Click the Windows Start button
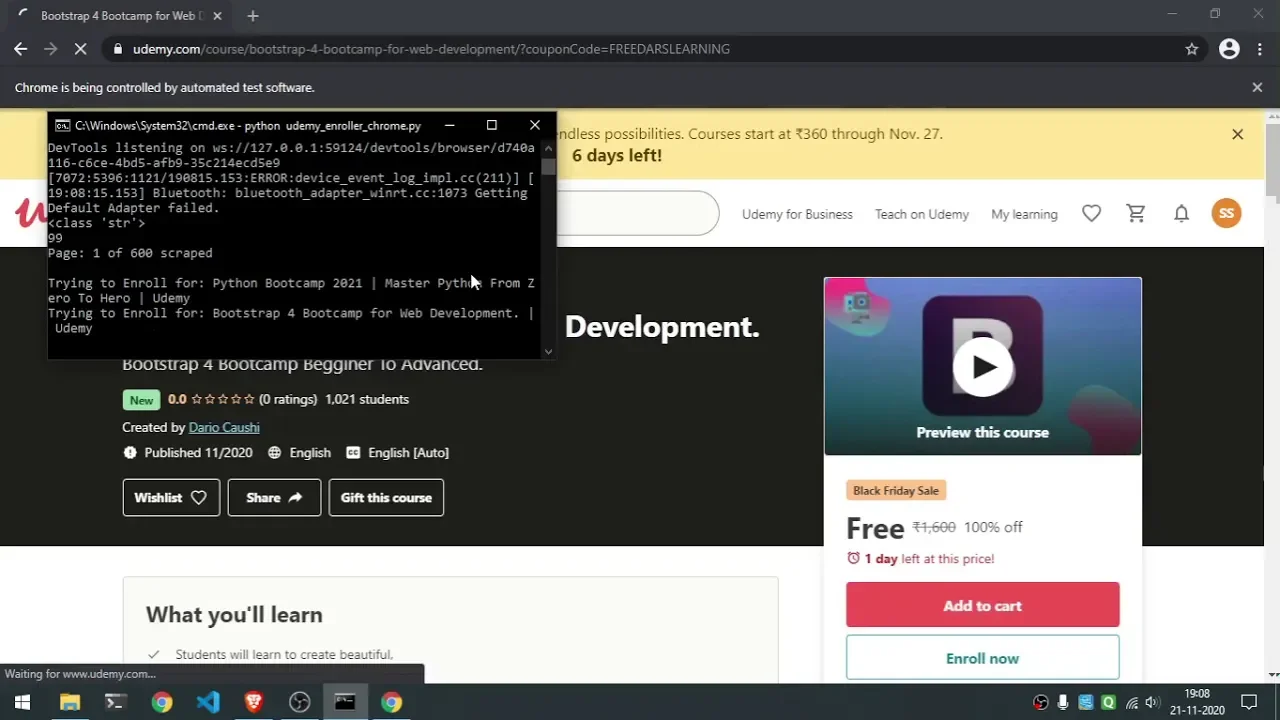The width and height of the screenshot is (1280, 720). pyautogui.click(x=22, y=702)
